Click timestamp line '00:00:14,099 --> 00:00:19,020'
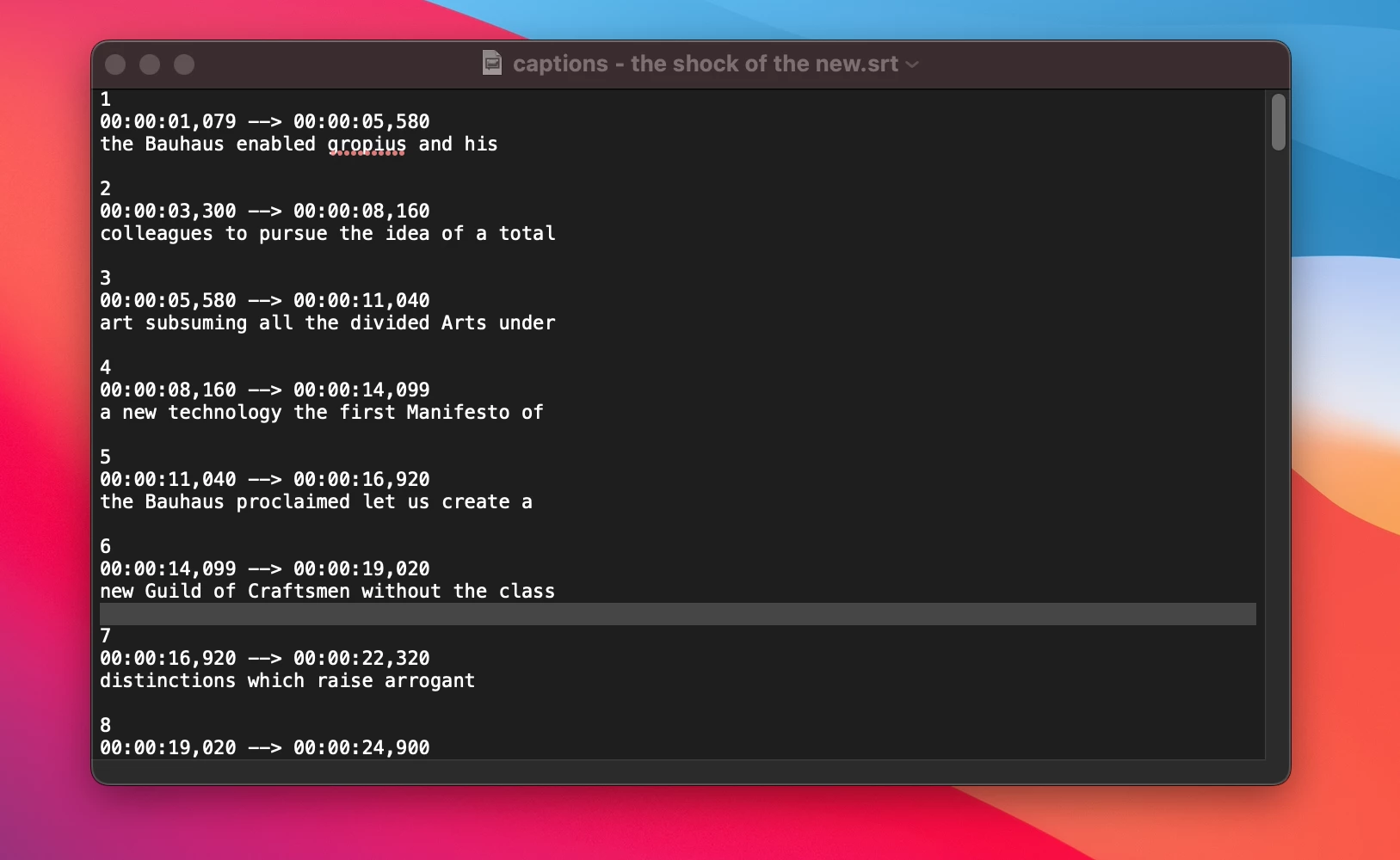This screenshot has height=860, width=1400. click(x=265, y=569)
